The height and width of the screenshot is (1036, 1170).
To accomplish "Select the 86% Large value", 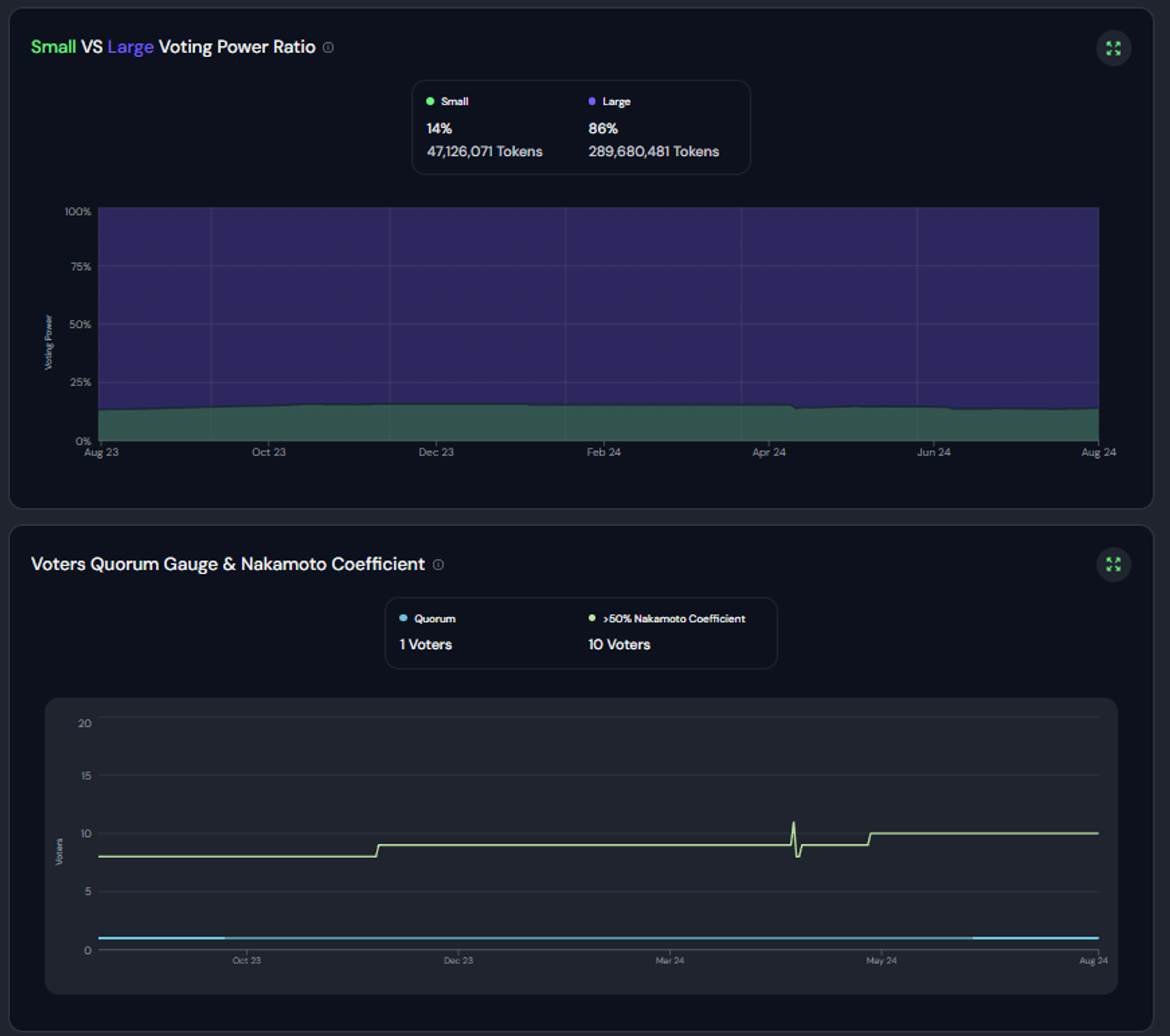I will pyautogui.click(x=603, y=129).
